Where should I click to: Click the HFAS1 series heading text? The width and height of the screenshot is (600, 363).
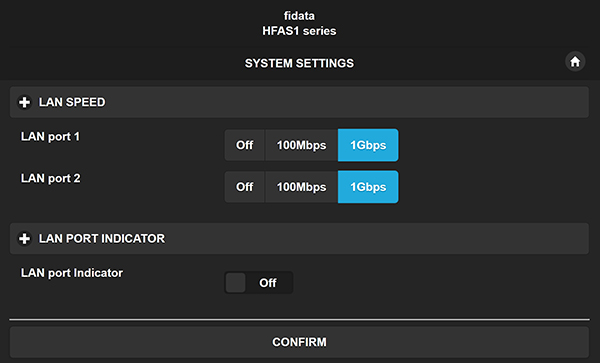click(299, 31)
